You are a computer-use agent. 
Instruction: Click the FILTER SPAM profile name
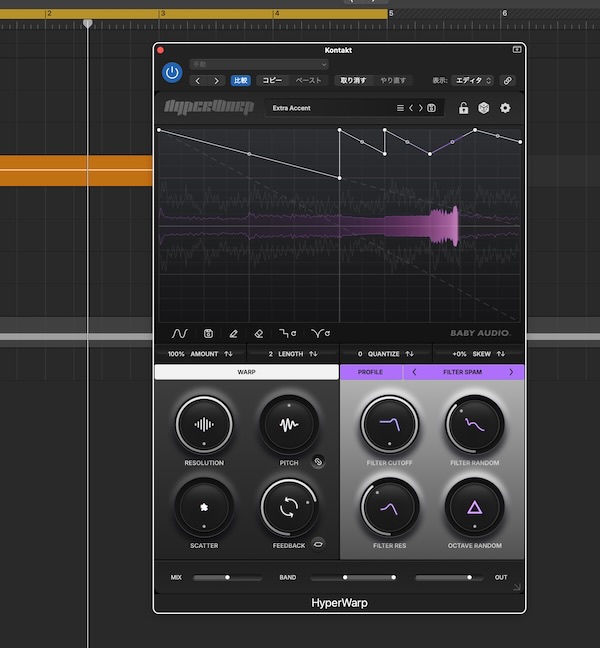[x=462, y=372]
